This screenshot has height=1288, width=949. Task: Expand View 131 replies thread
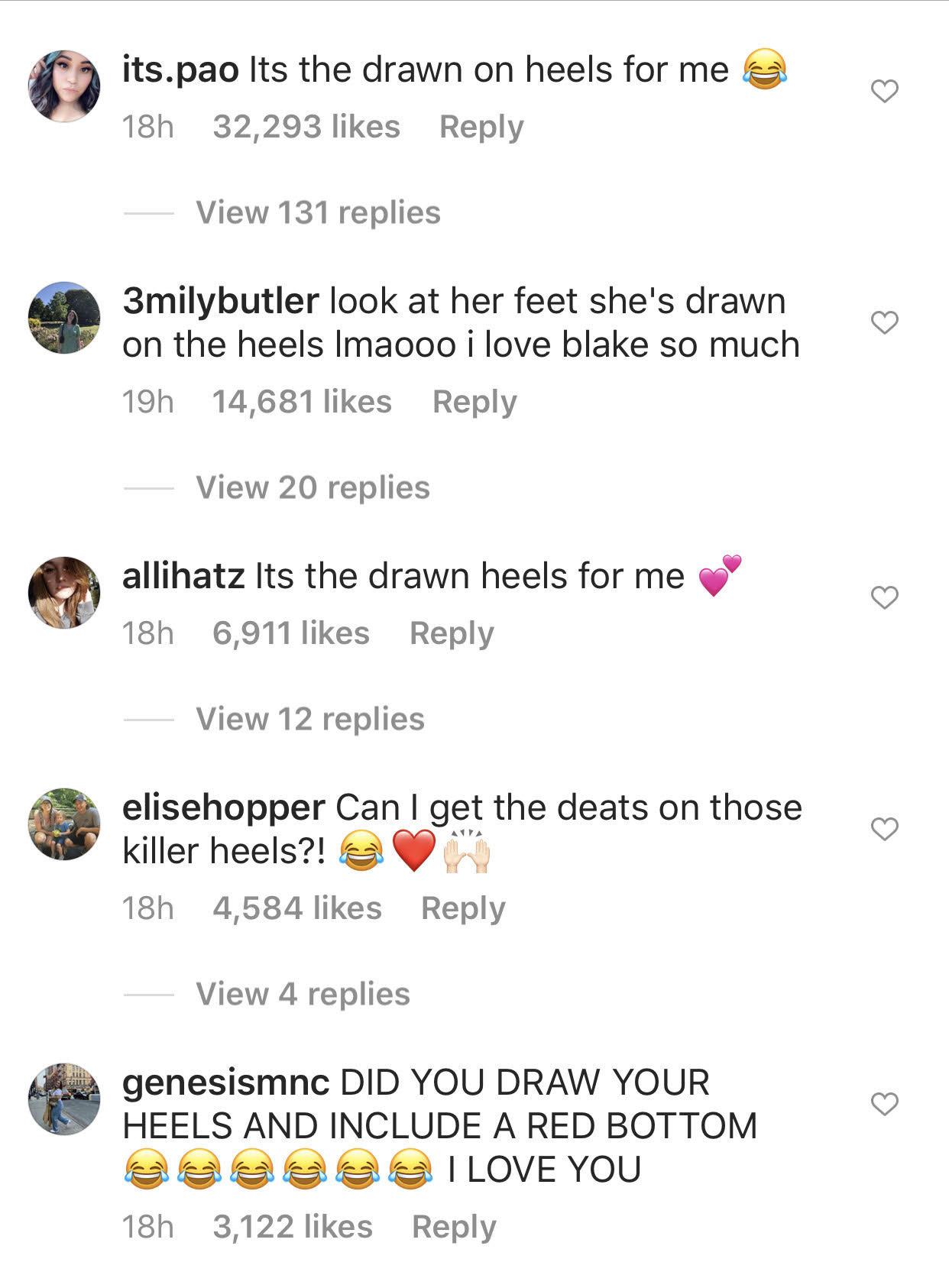click(318, 212)
